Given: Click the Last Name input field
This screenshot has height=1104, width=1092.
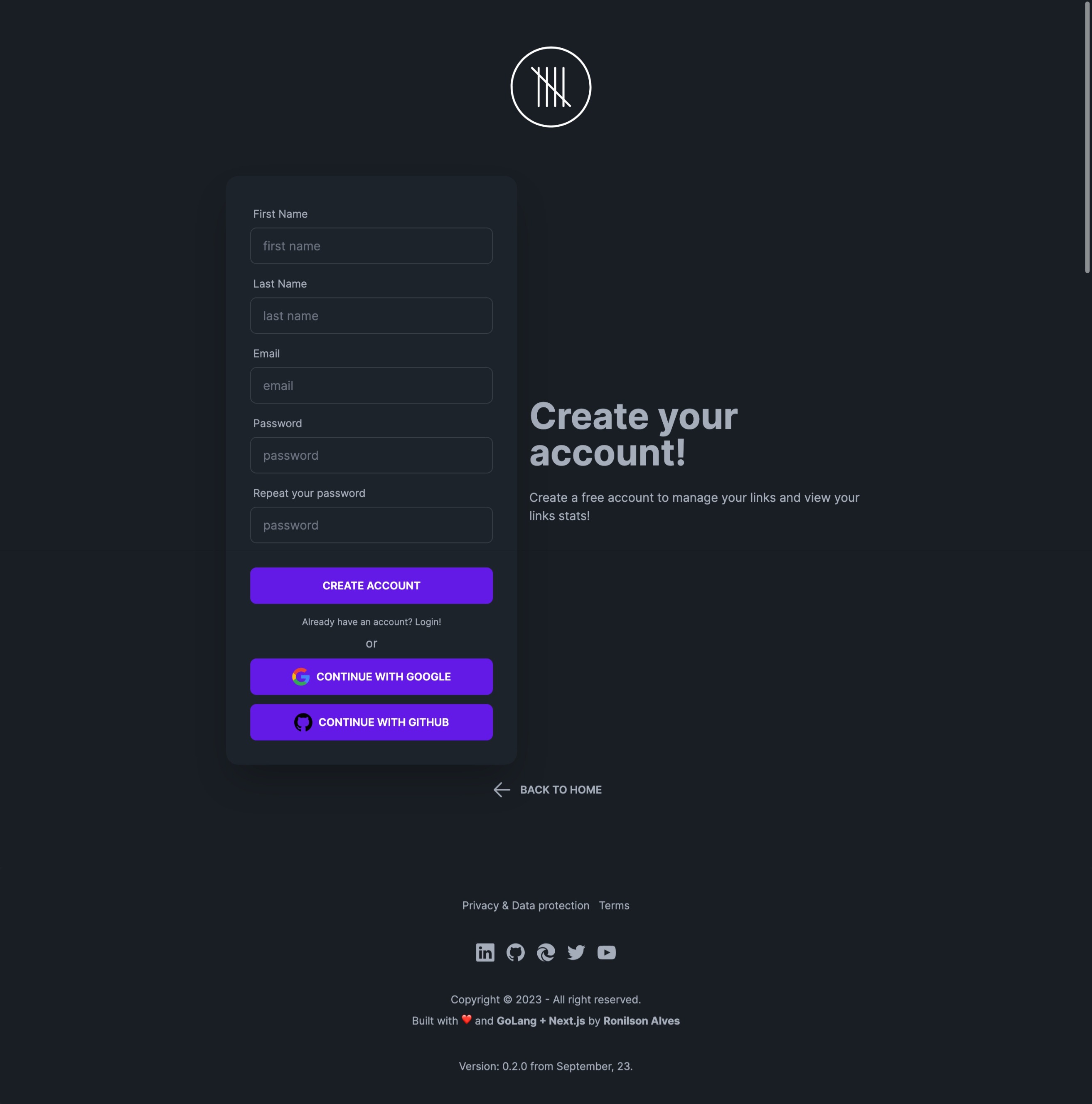Looking at the screenshot, I should 371,315.
